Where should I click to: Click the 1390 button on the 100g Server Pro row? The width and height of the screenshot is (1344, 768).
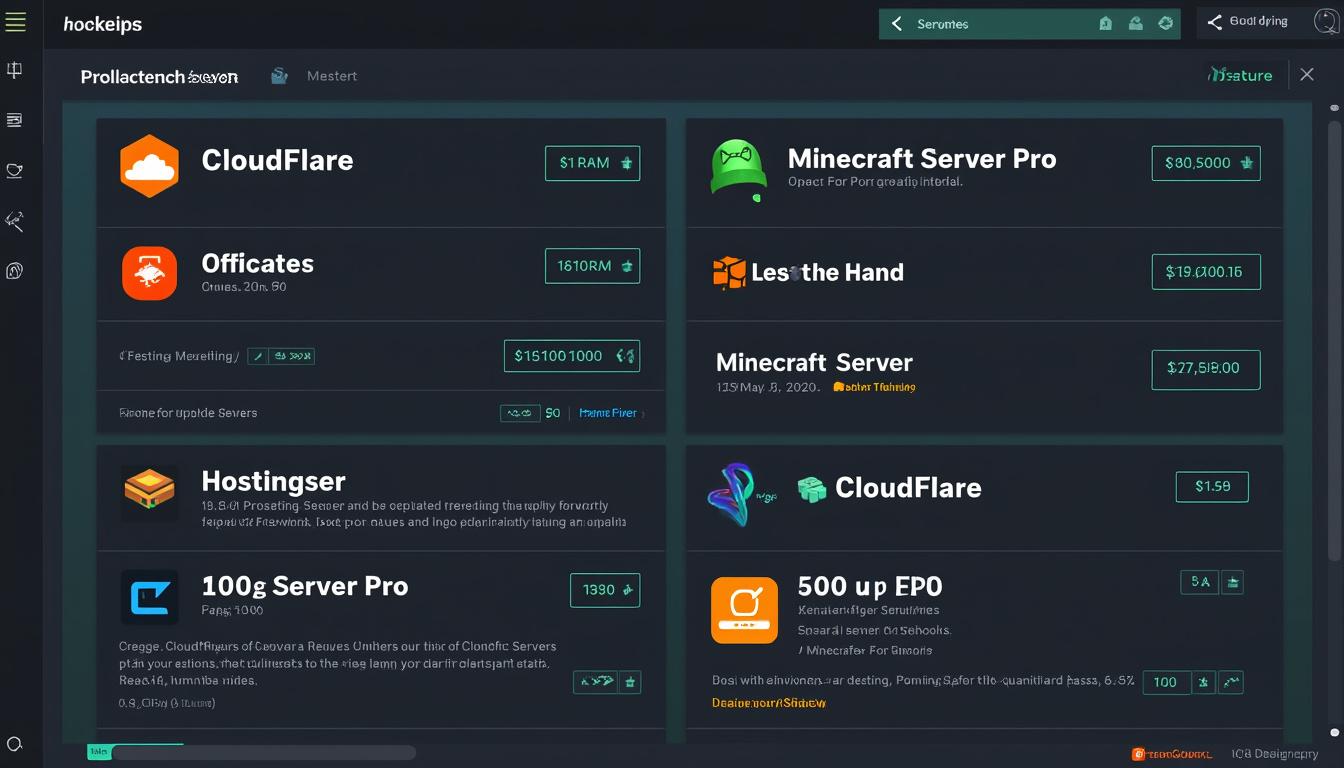[604, 590]
